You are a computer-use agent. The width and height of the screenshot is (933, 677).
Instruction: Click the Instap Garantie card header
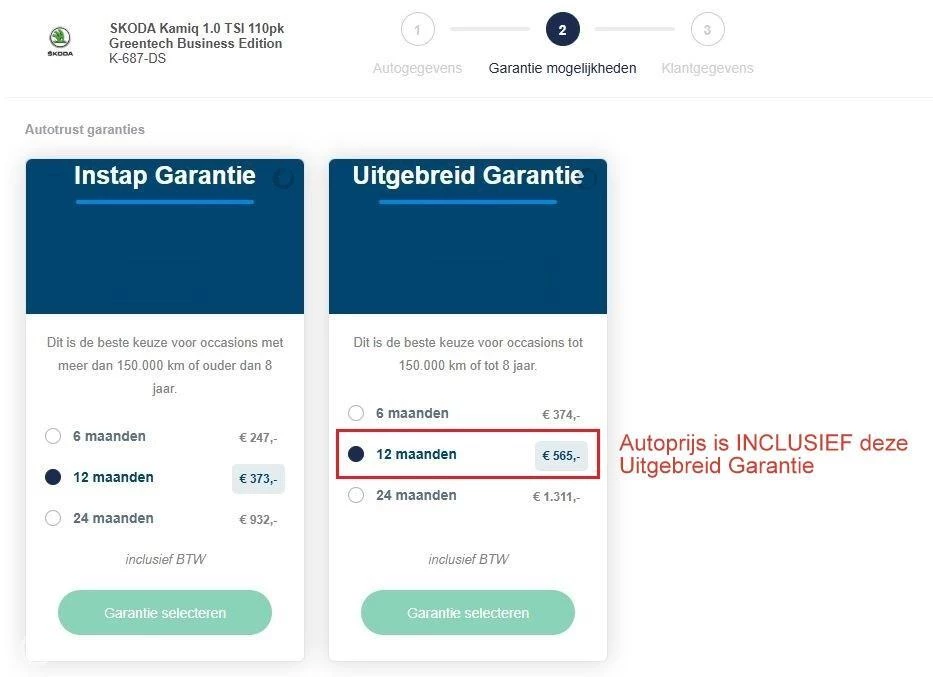point(165,177)
